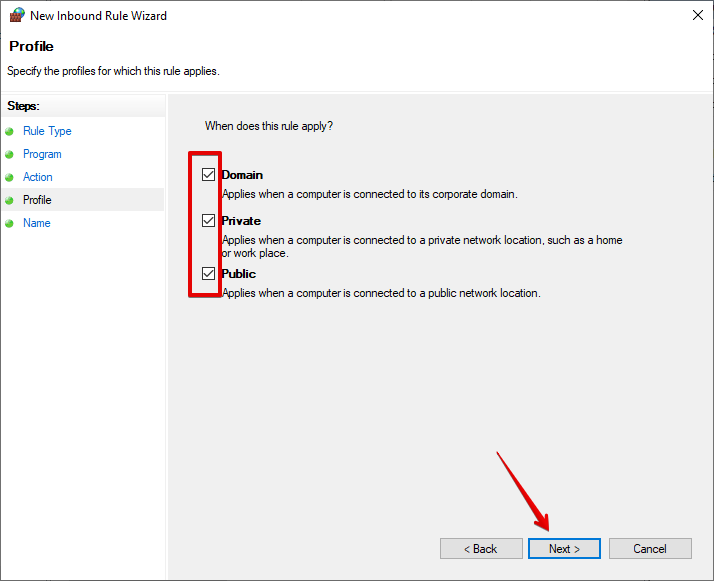Click the green bullet beside Rule Type
714x581 pixels.
pyautogui.click(x=10, y=131)
